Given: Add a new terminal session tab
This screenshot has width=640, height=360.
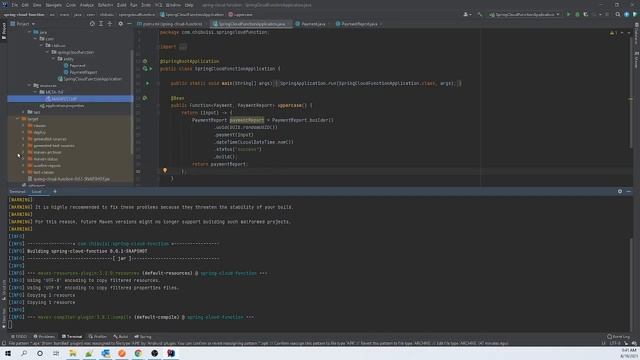Looking at the screenshot, I should (55, 191).
